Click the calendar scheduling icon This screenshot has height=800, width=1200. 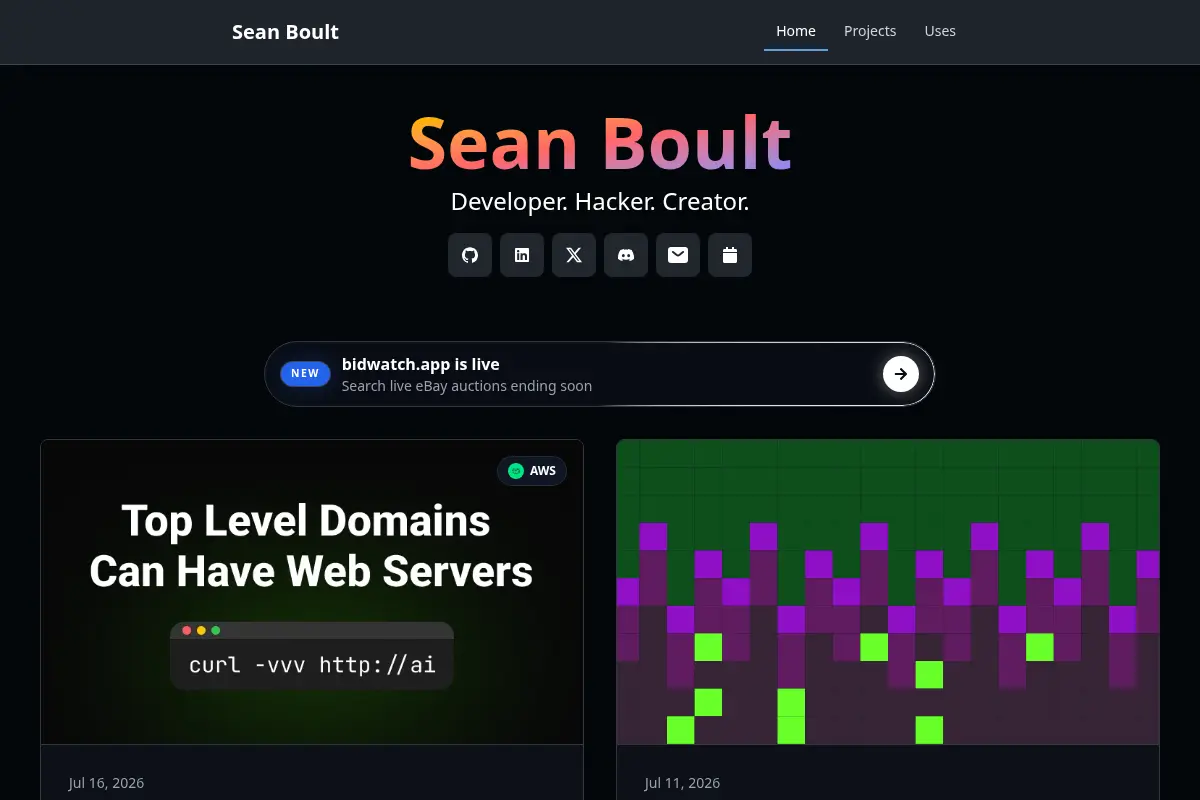tap(730, 255)
